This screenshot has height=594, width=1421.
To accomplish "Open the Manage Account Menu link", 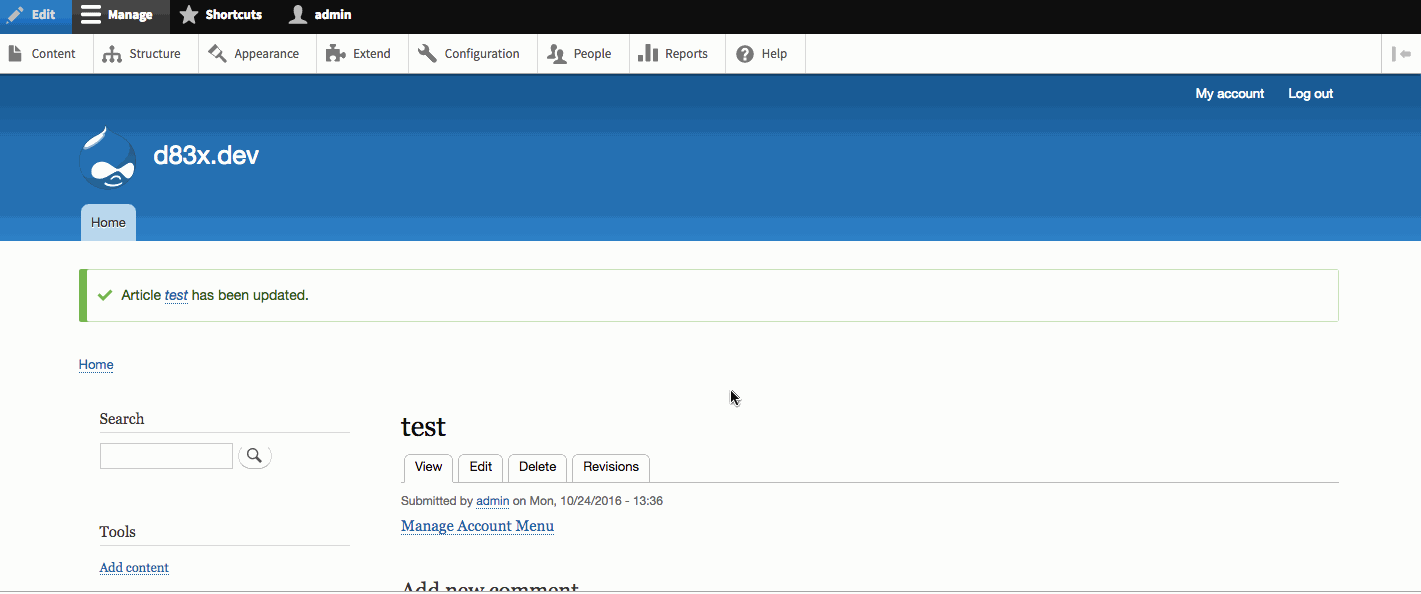I will click(477, 526).
